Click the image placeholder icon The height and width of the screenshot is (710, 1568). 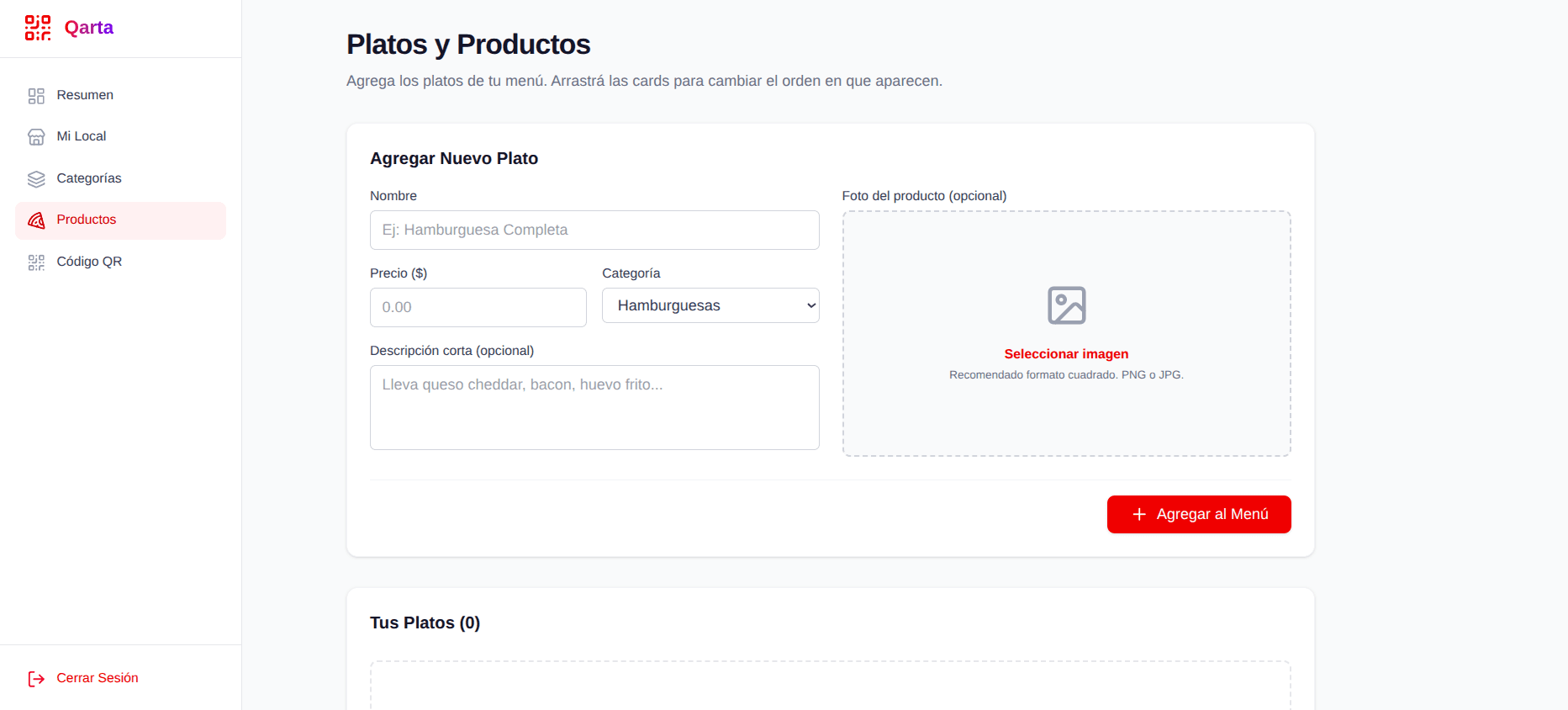[1066, 305]
